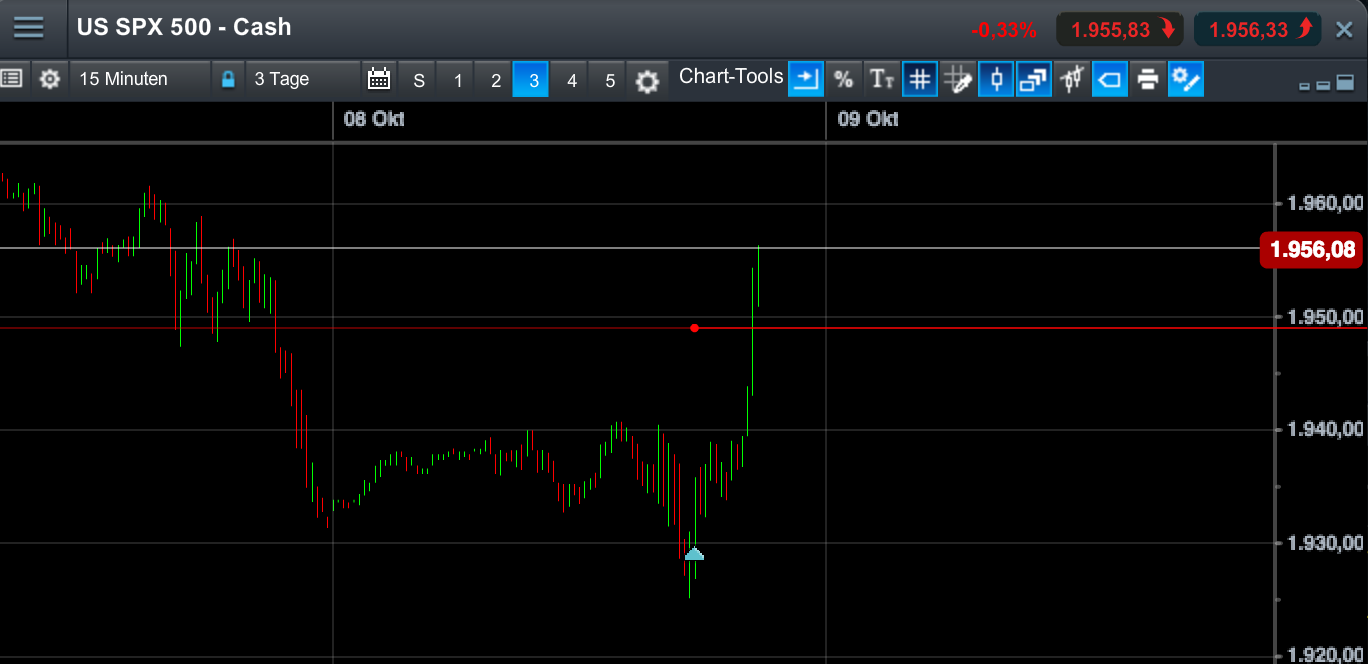
Task: Print the chart via printer icon
Action: [1148, 79]
